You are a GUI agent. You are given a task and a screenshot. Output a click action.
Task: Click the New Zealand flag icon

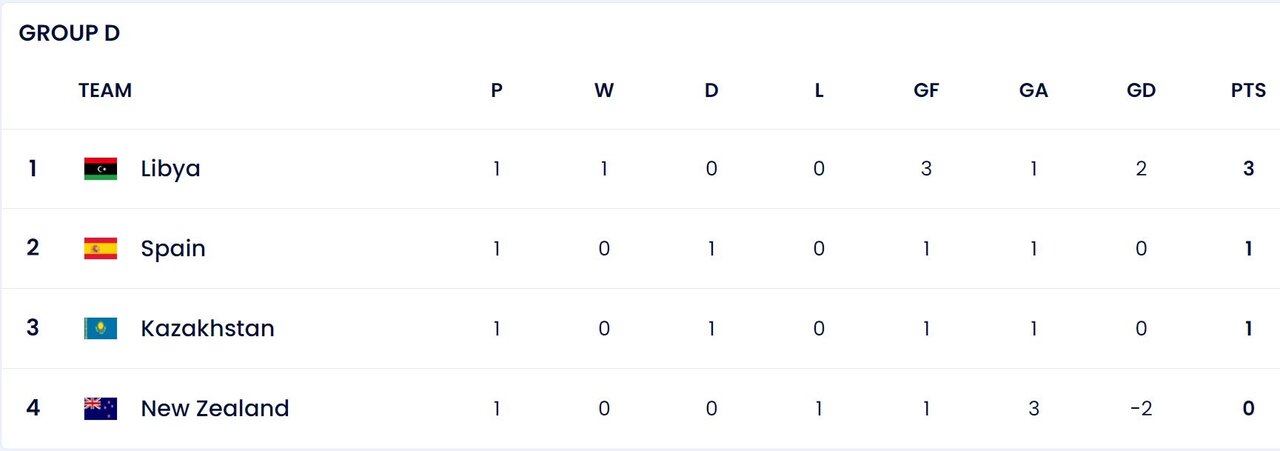click(x=100, y=409)
